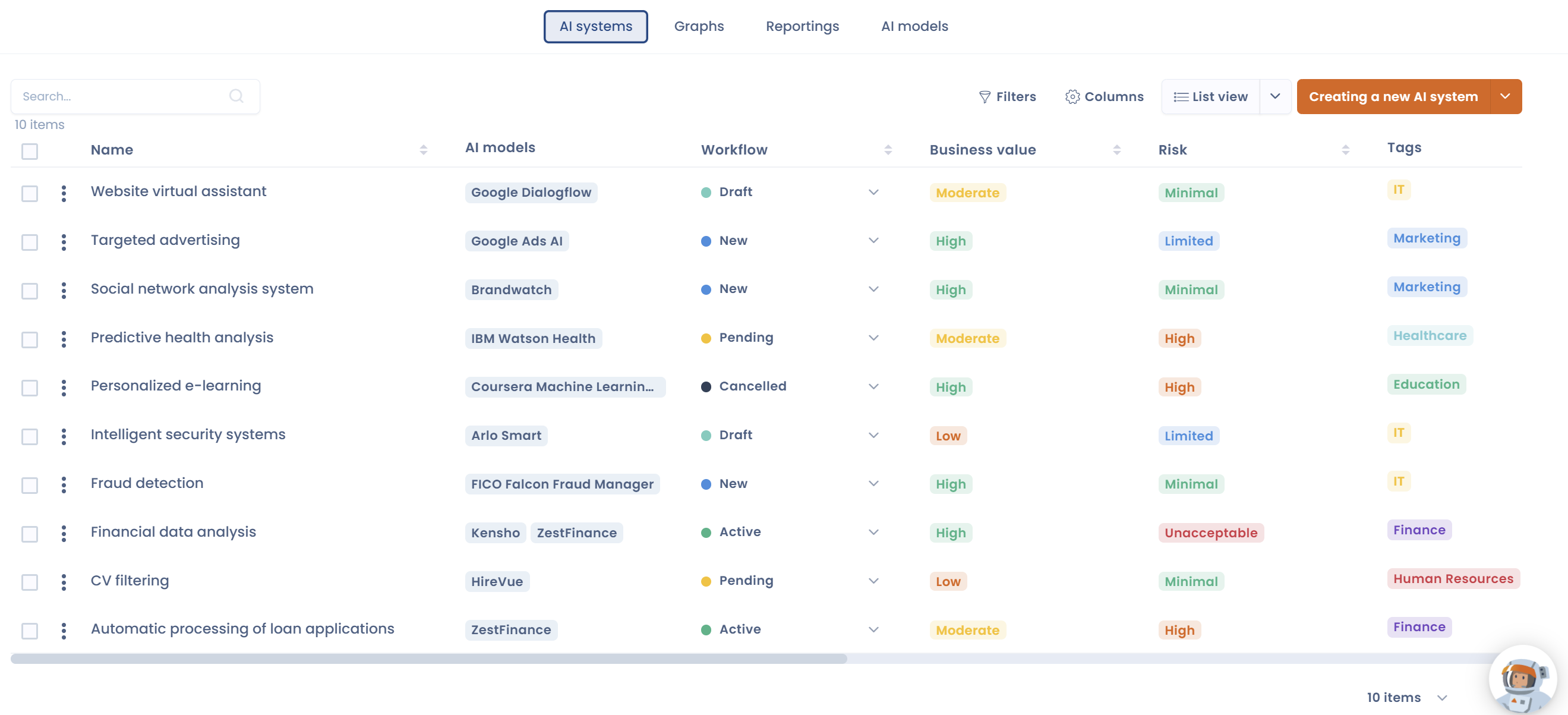Click the horizontal table scrollbar
The image size is (1568, 715).
click(x=428, y=659)
